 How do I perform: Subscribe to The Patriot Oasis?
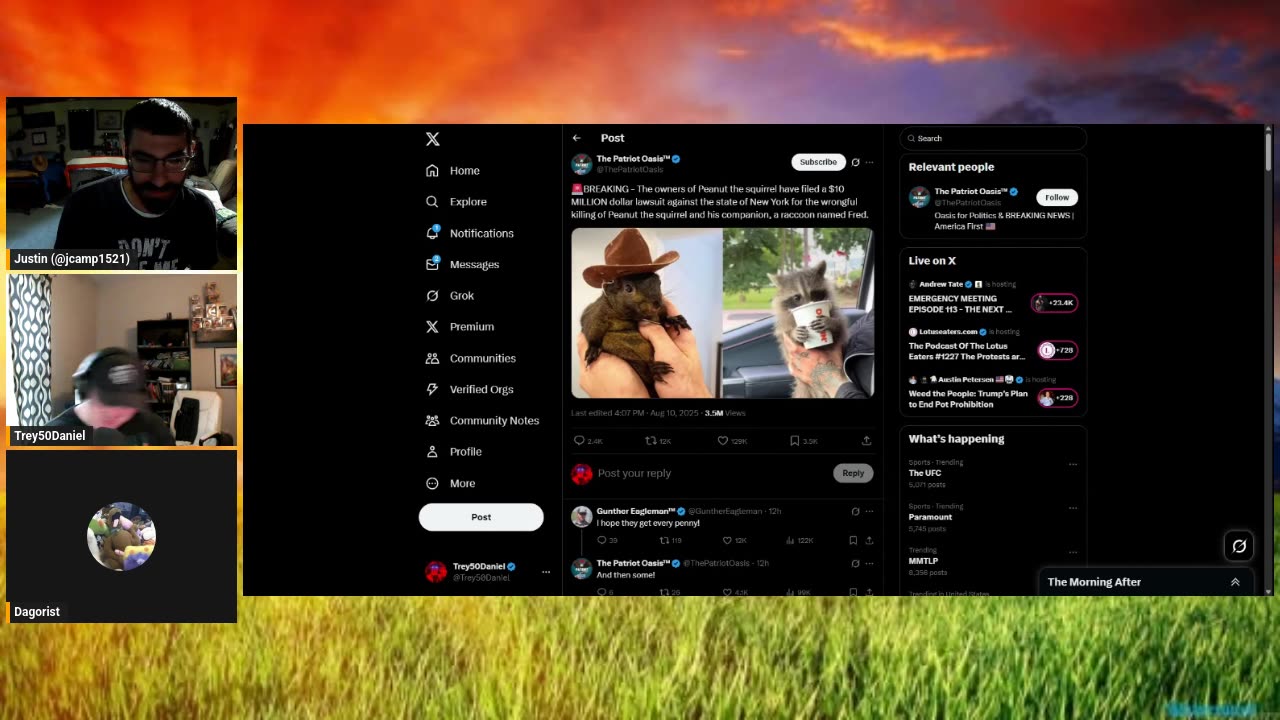point(818,162)
